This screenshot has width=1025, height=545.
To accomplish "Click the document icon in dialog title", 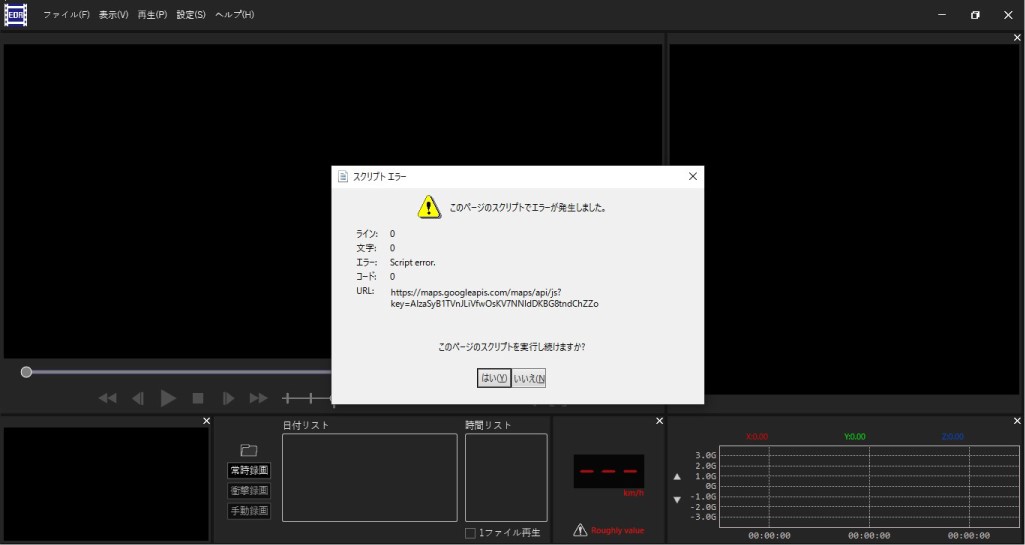I will 343,176.
